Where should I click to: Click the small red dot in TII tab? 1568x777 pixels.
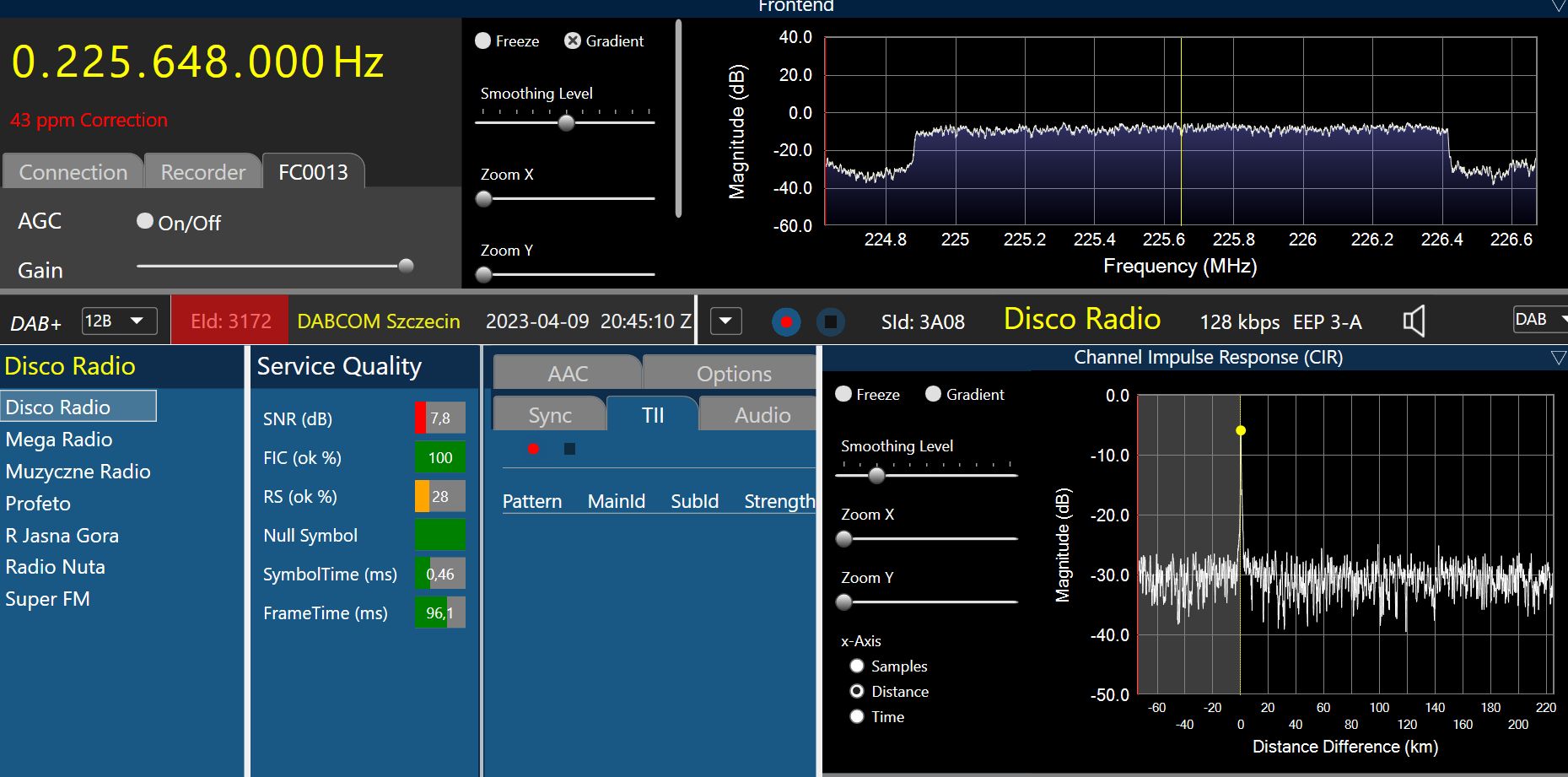pos(533,449)
